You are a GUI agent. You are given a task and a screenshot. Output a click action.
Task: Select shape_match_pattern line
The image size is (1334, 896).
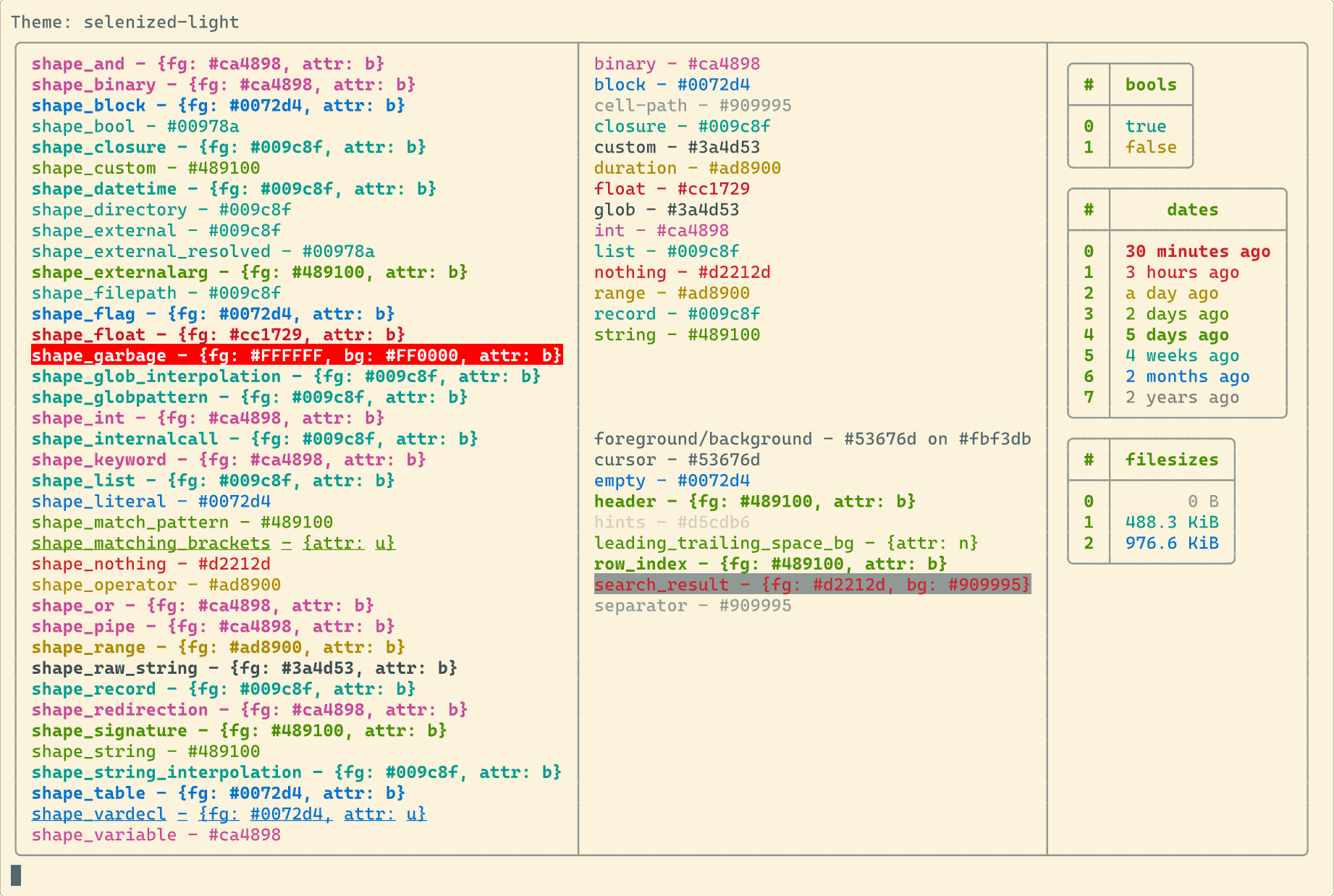[182, 523]
